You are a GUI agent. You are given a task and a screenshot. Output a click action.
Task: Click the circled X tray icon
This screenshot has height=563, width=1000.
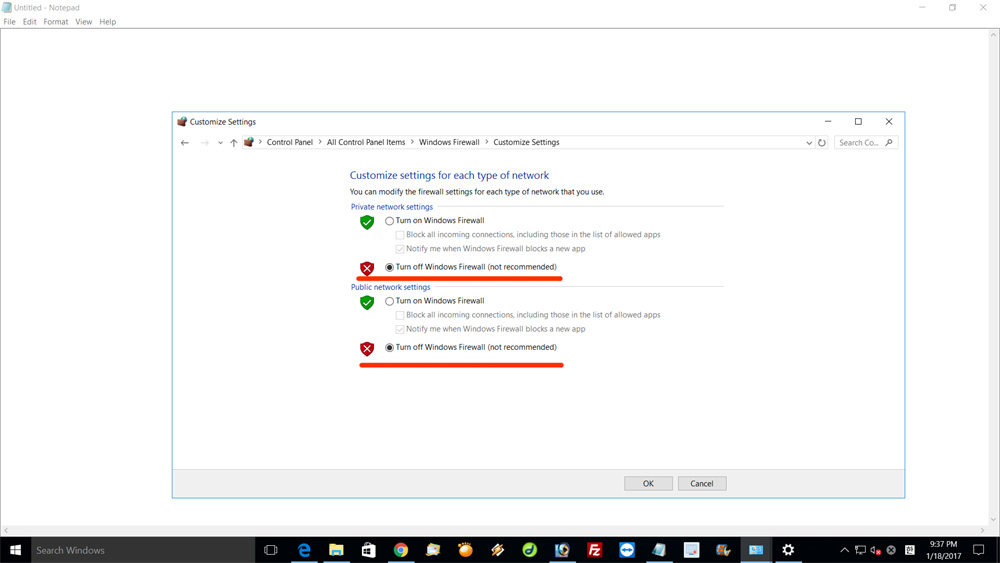(892, 550)
